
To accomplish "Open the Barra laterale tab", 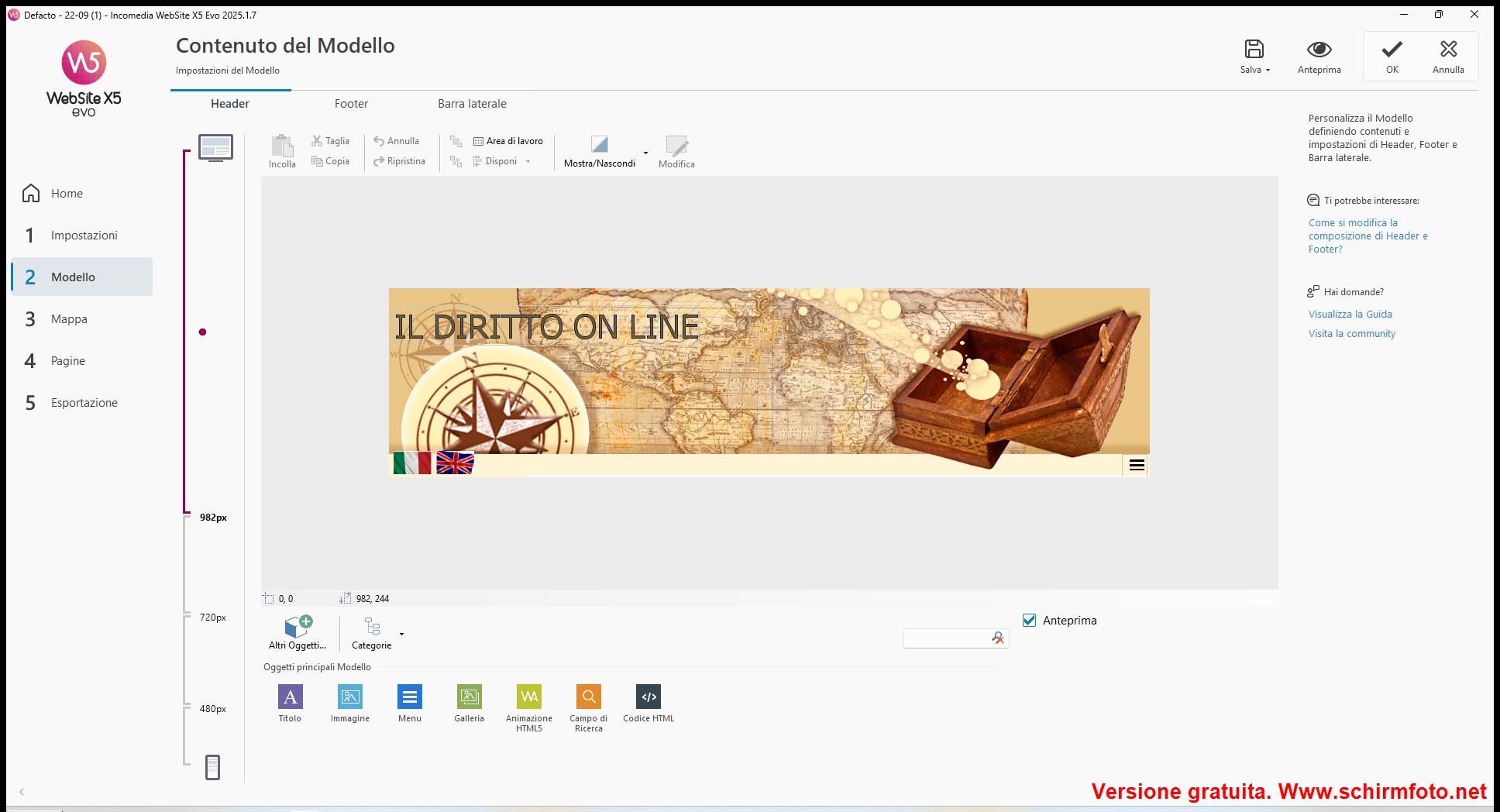I will coord(472,104).
